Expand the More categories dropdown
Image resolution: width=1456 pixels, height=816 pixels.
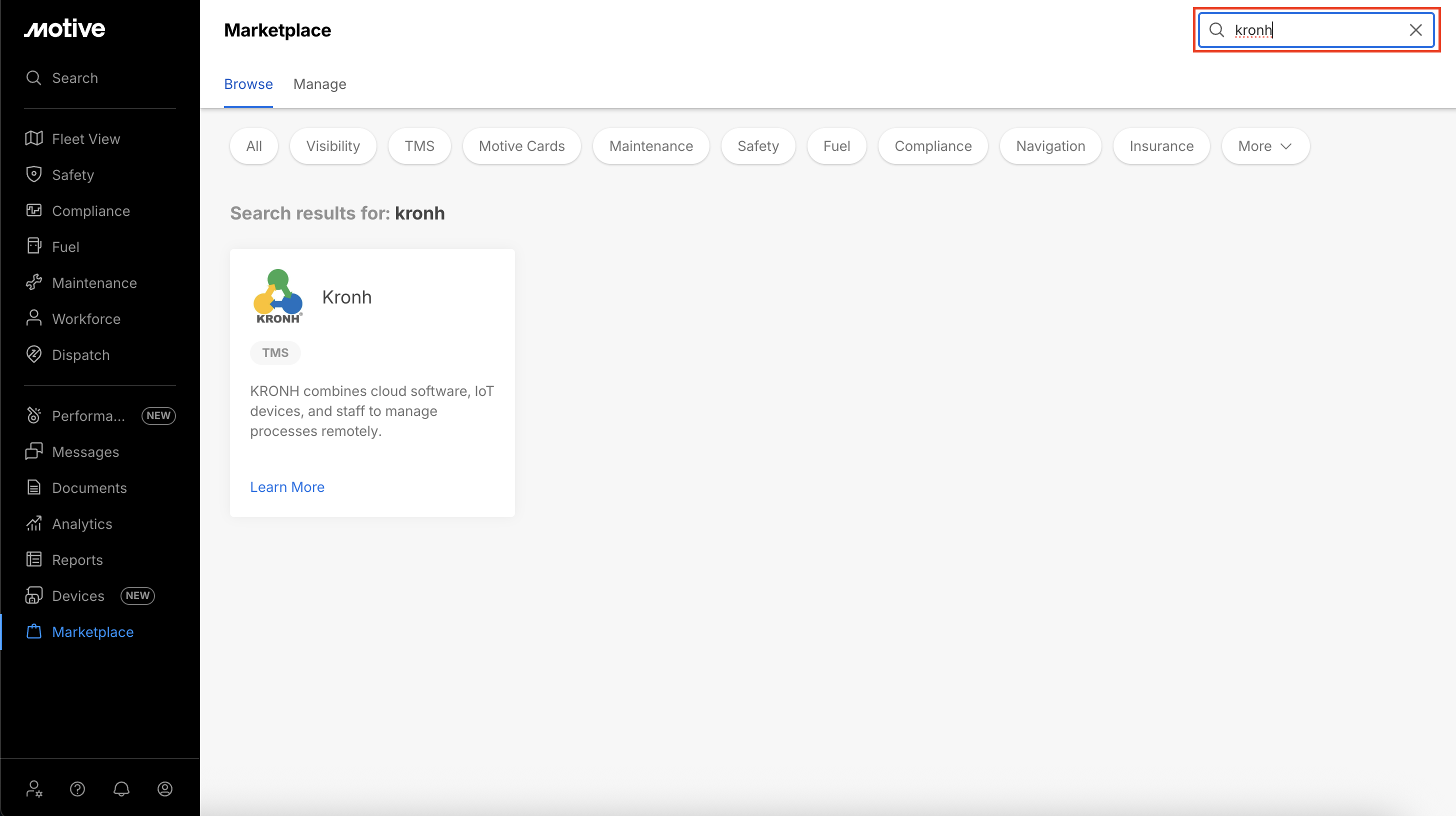pyautogui.click(x=1265, y=146)
